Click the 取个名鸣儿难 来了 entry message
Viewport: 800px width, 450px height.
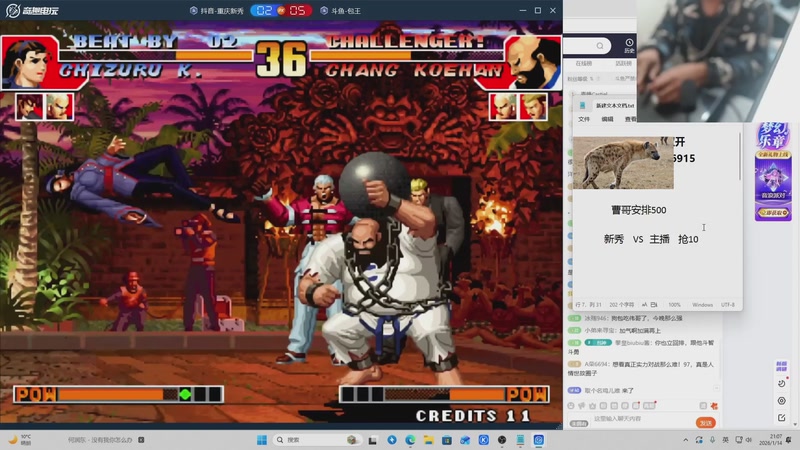(601, 390)
